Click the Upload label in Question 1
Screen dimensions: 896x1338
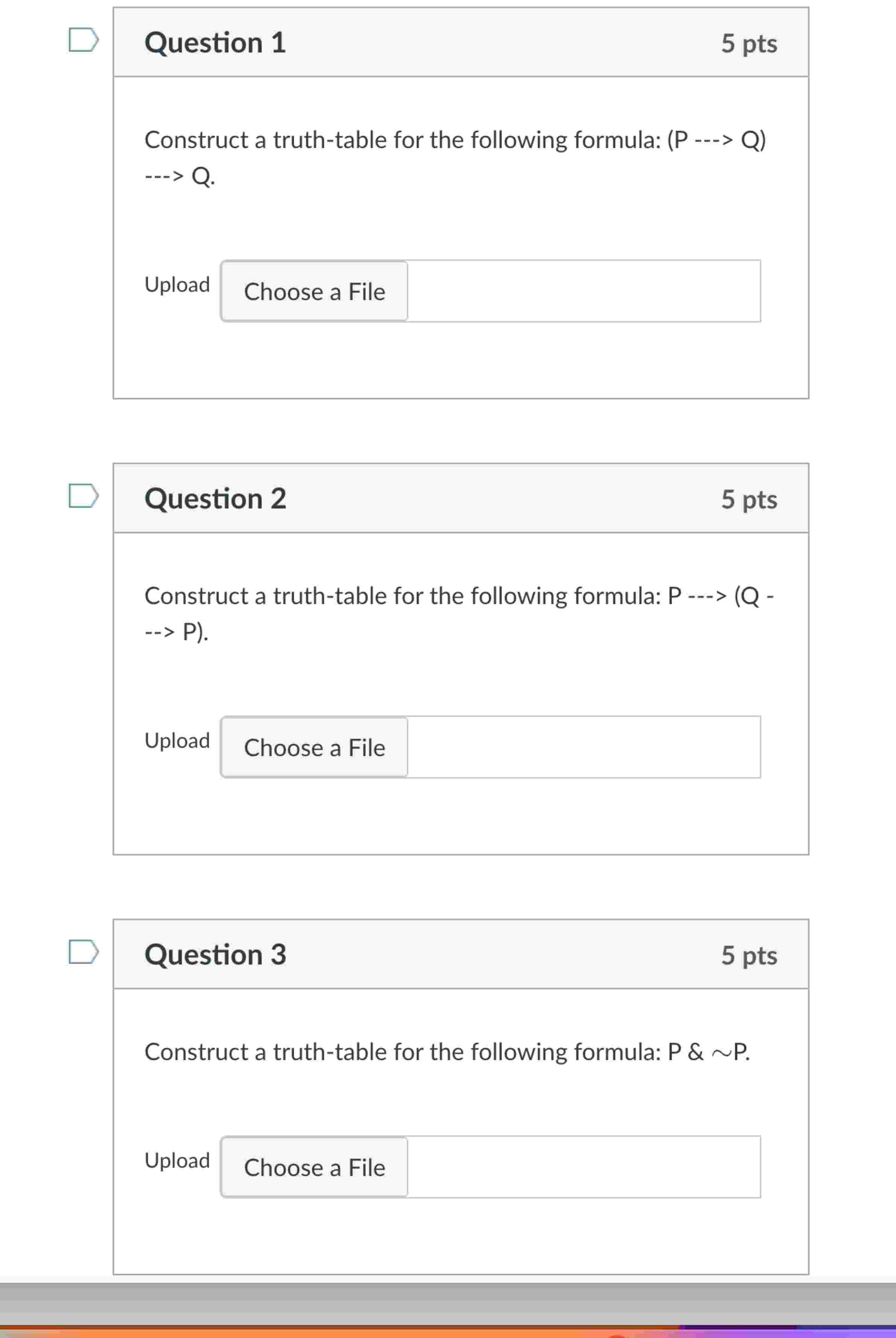point(177,284)
